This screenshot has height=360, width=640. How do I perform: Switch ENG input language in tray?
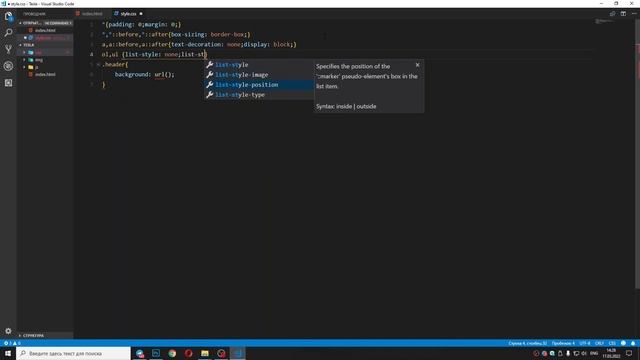[x=594, y=353]
